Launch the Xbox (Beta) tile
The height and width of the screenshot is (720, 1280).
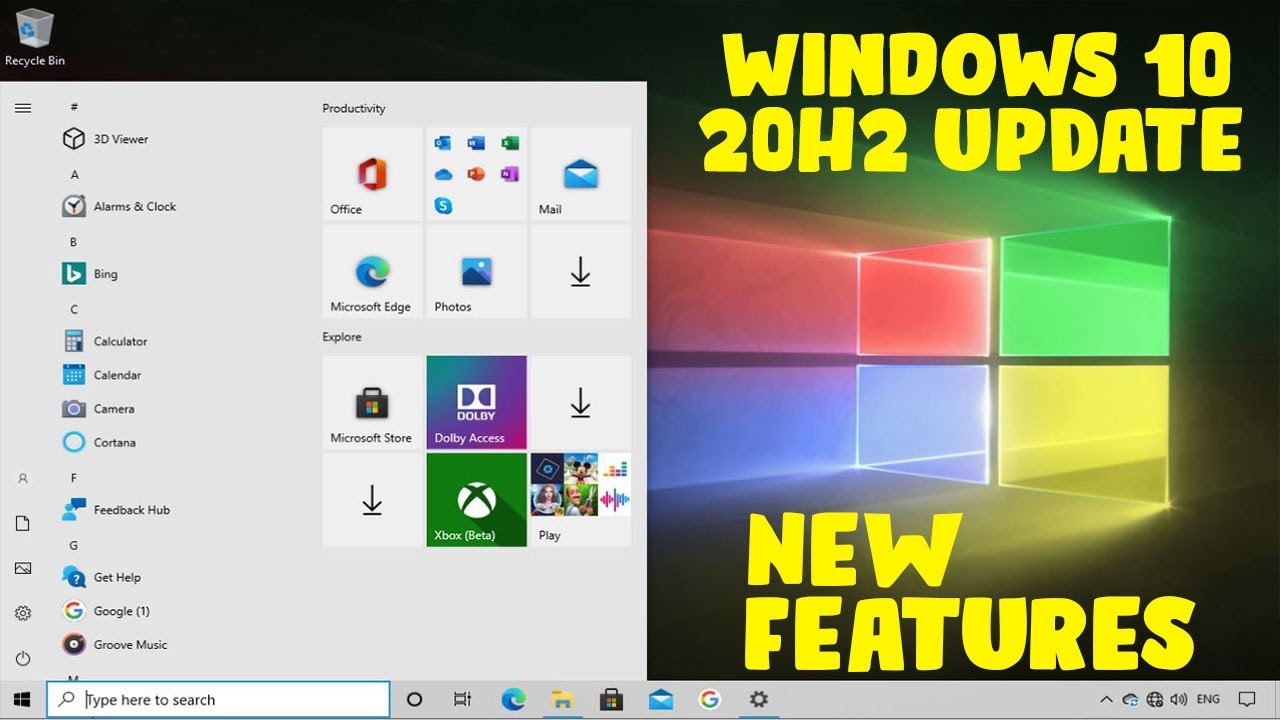coord(477,500)
